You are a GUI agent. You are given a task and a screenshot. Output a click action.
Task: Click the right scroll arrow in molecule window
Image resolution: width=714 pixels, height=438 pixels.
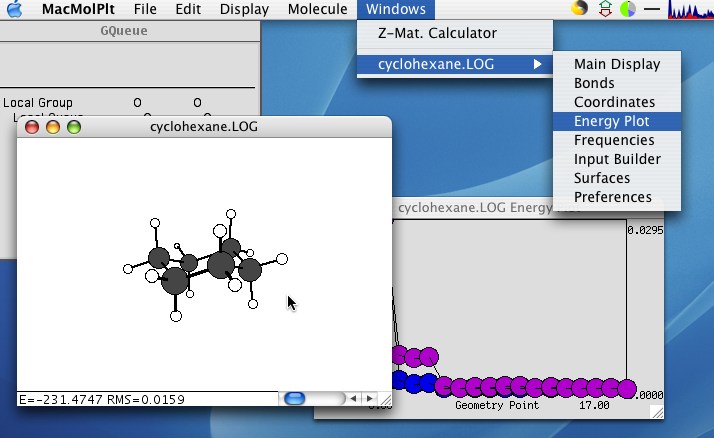(x=367, y=398)
